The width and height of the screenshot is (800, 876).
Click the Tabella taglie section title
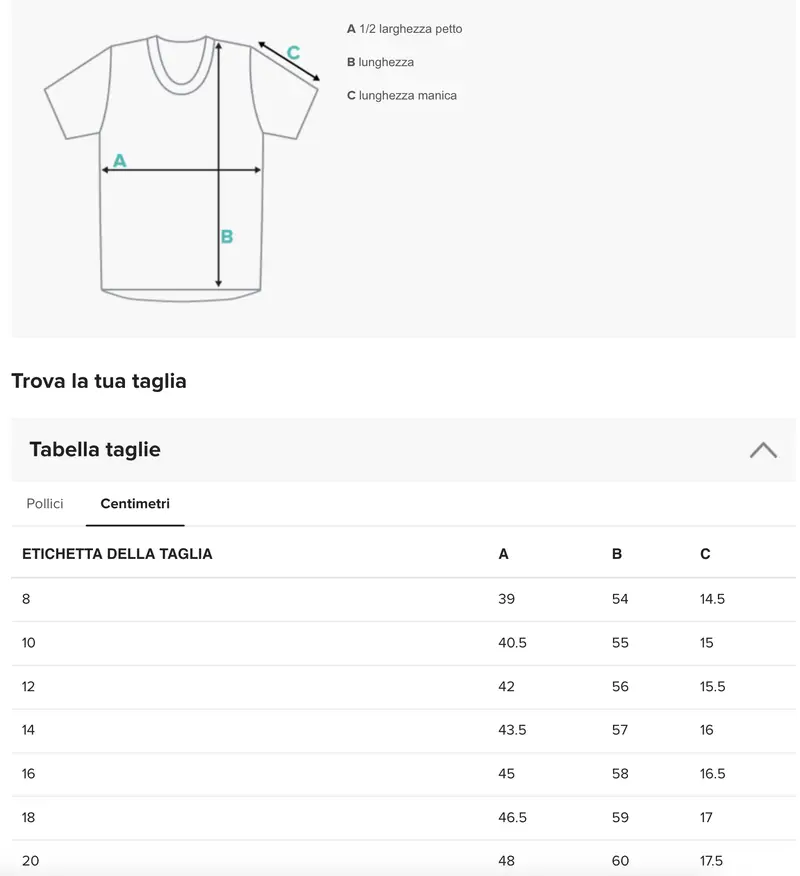(x=95, y=450)
